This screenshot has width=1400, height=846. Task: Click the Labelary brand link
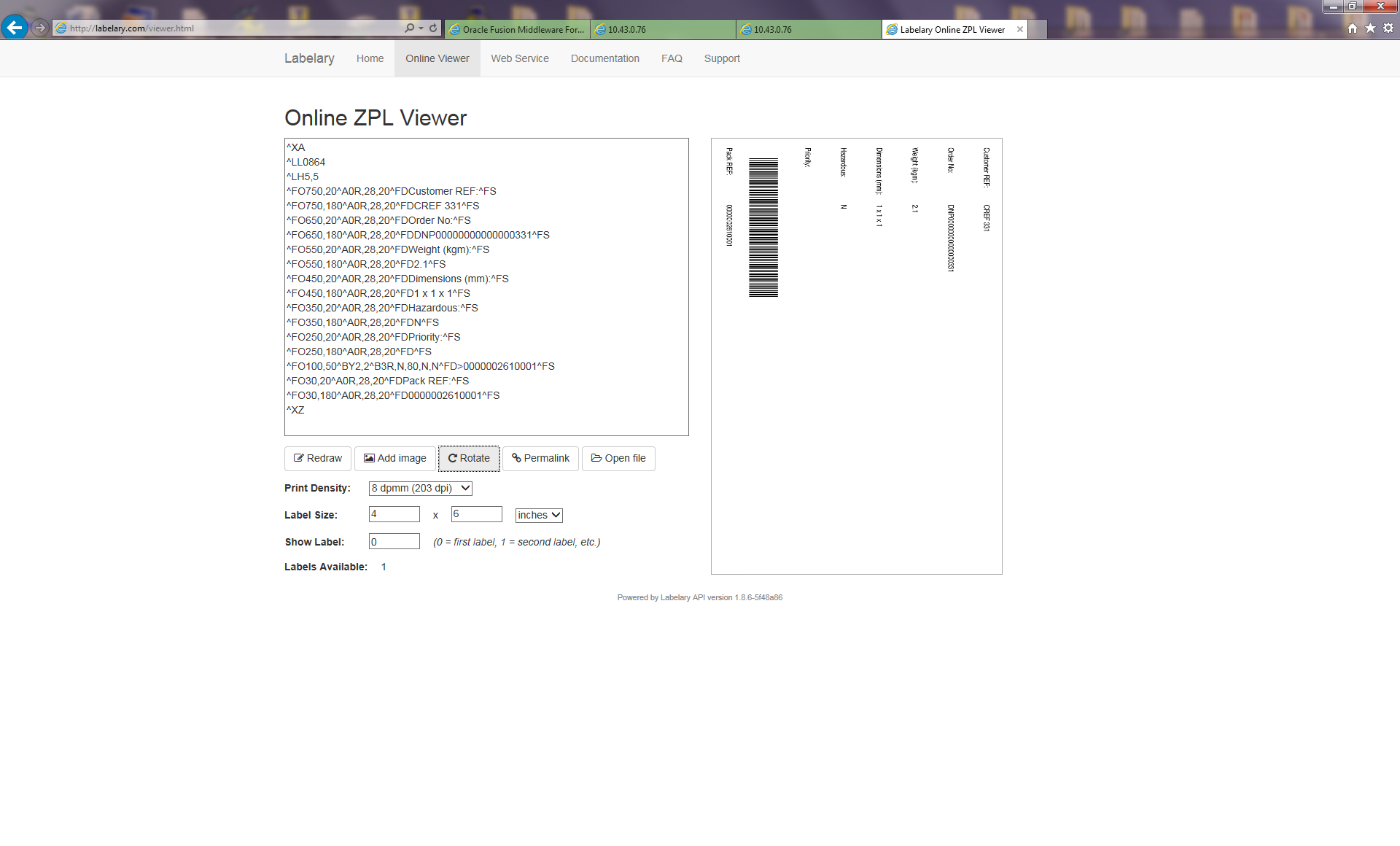tap(309, 58)
